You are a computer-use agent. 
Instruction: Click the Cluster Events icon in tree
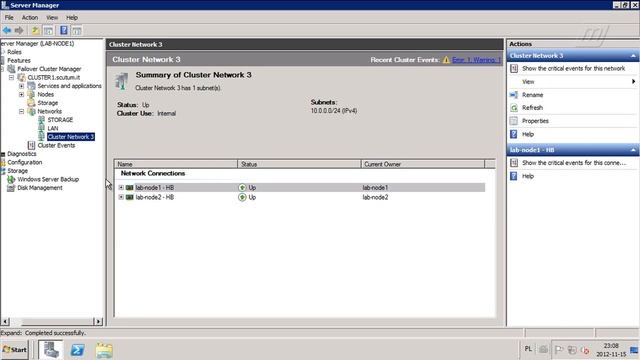tap(31, 145)
